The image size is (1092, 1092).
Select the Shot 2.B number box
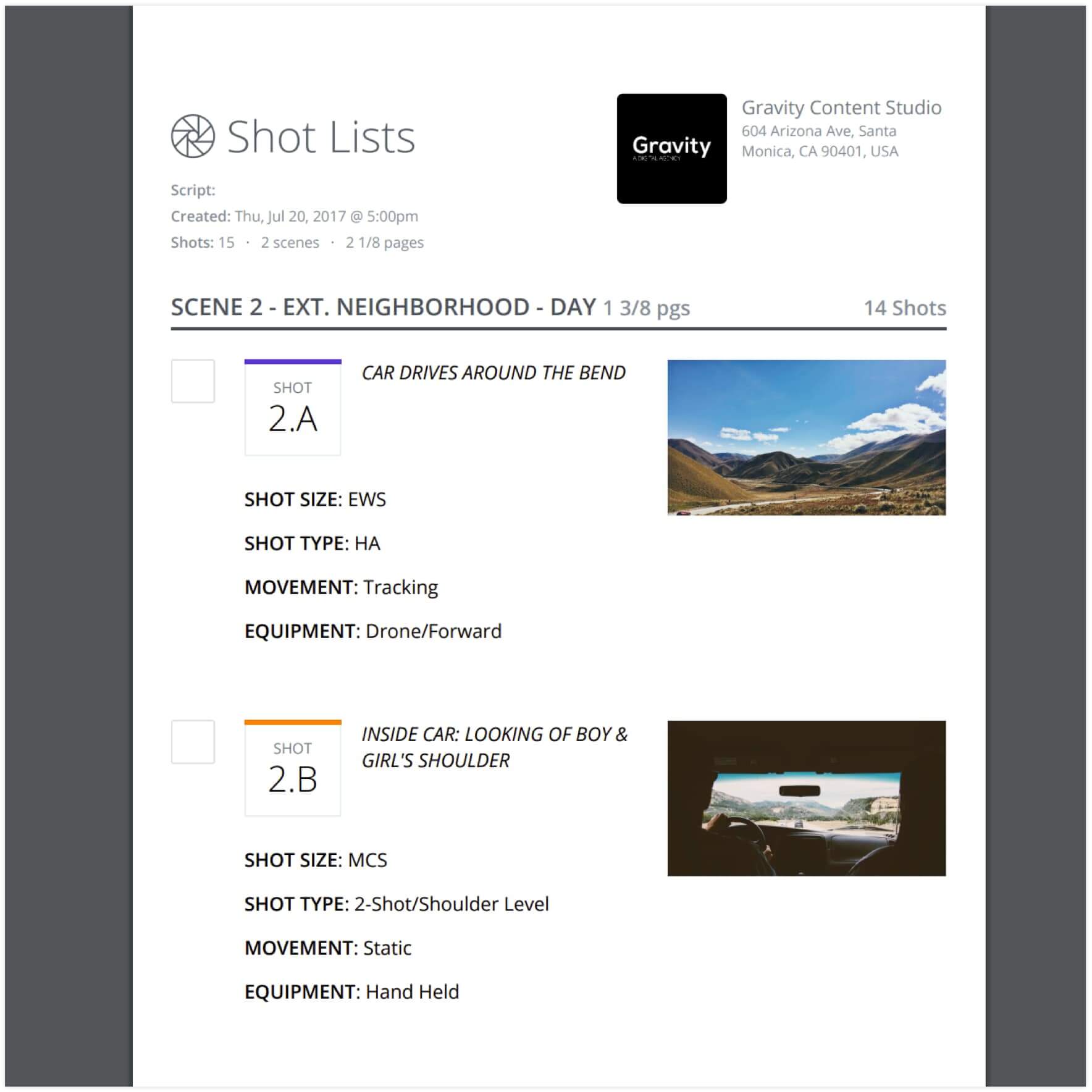pos(293,770)
